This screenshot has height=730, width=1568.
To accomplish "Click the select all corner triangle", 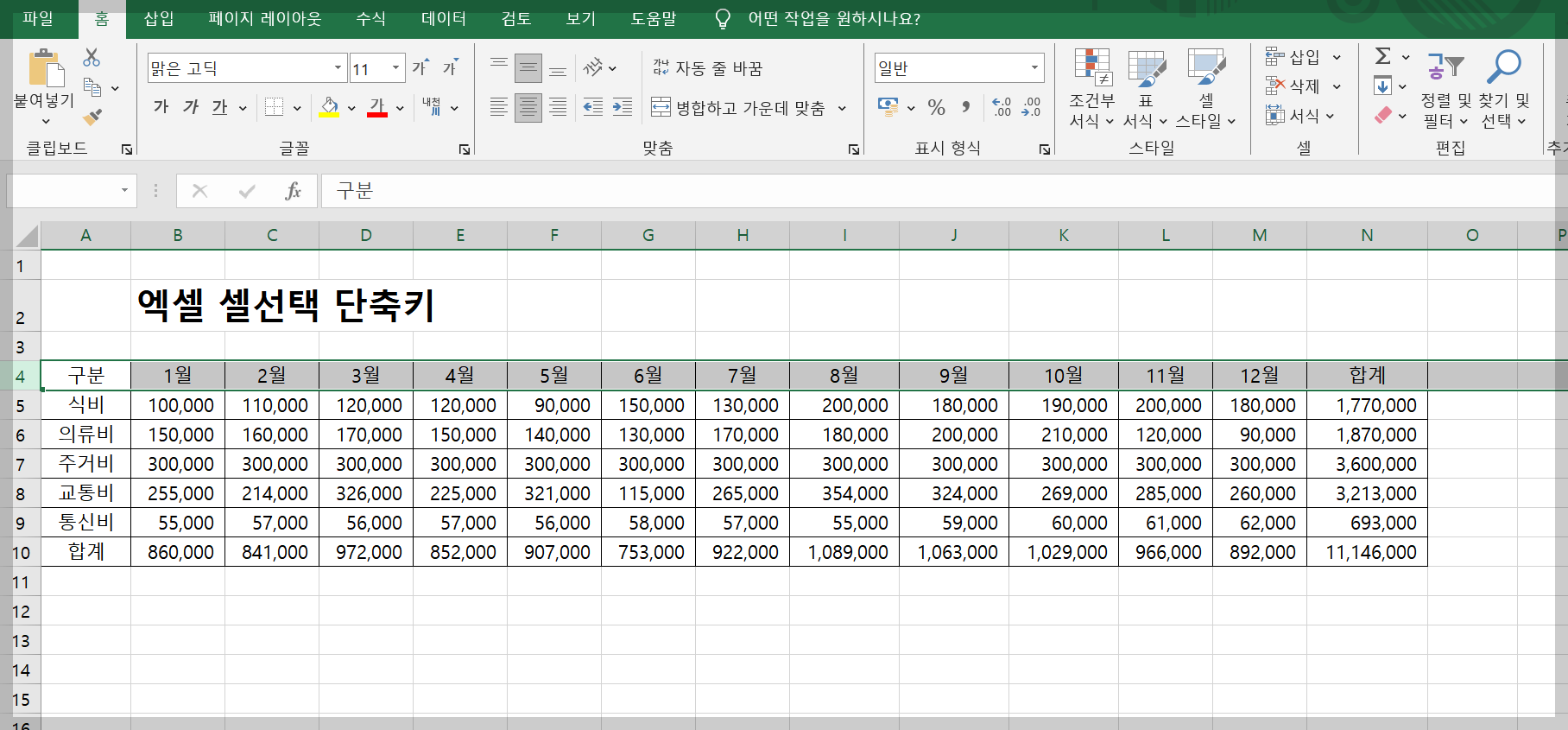I will (x=27, y=236).
